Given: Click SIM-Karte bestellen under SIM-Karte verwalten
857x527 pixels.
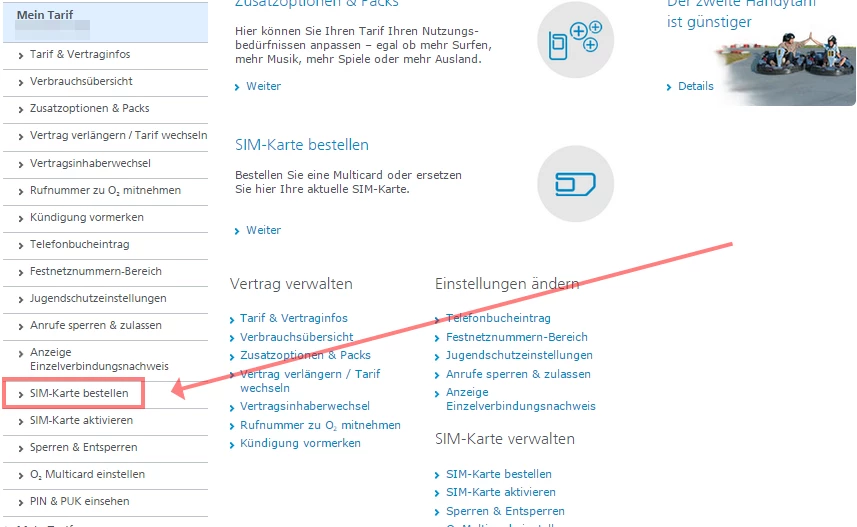Looking at the screenshot, I should [498, 475].
